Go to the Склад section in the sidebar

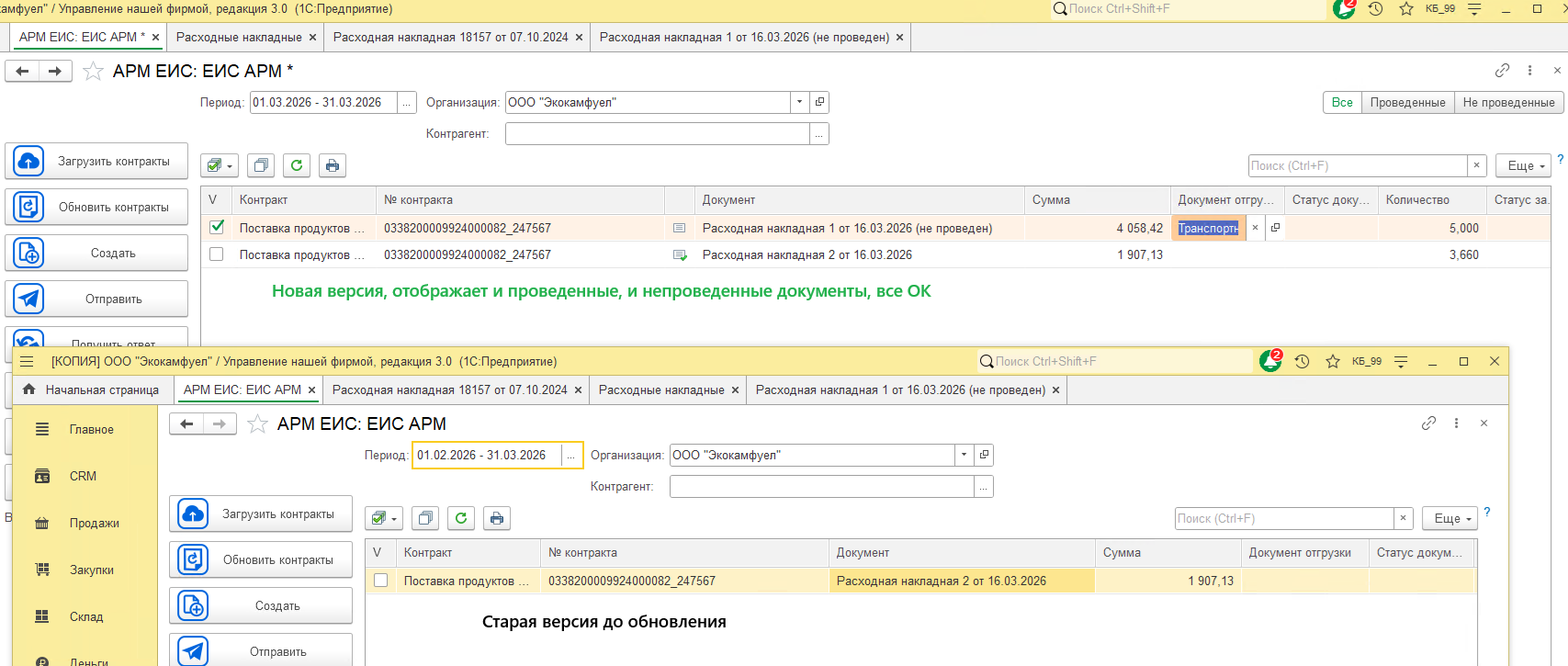[86, 617]
